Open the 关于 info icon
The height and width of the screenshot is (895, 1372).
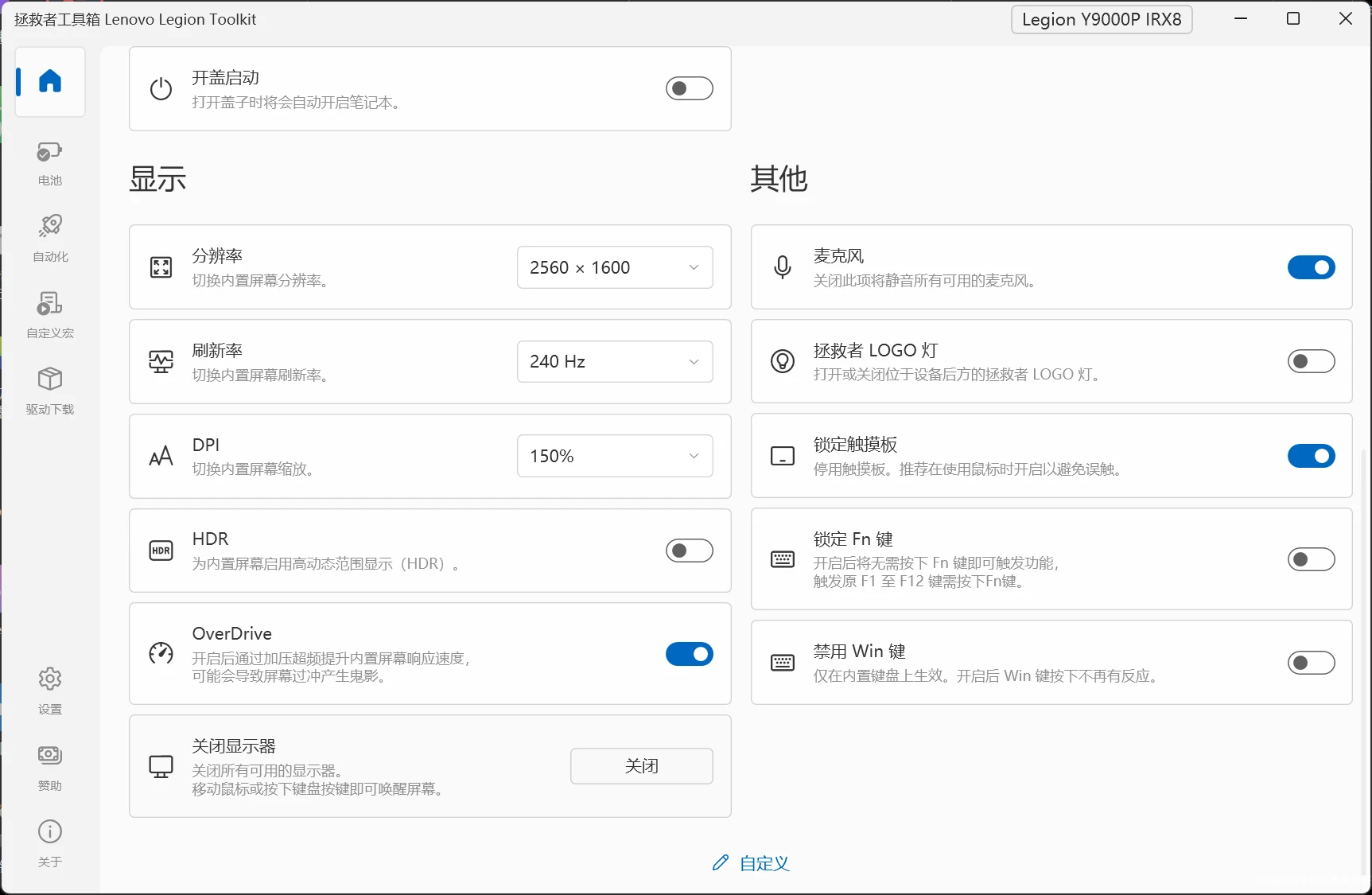click(50, 831)
